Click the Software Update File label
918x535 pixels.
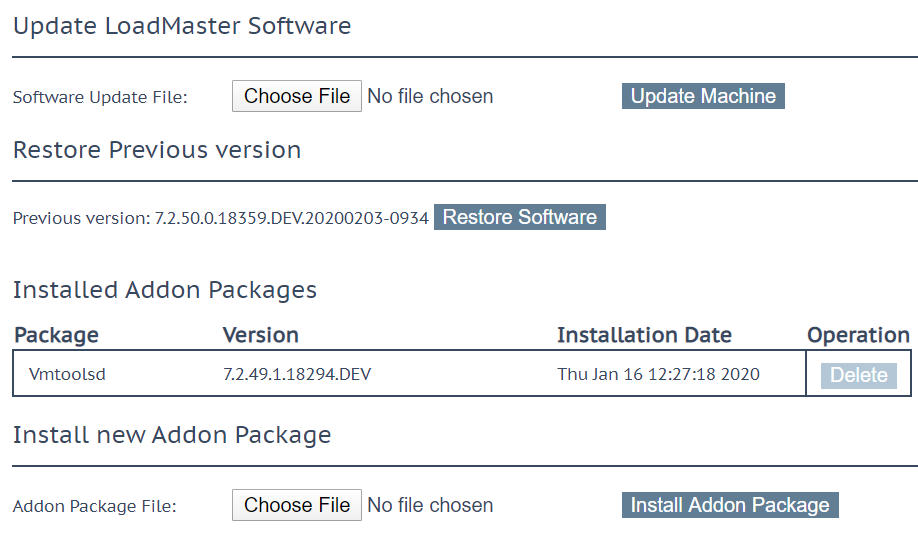pyautogui.click(x=100, y=97)
